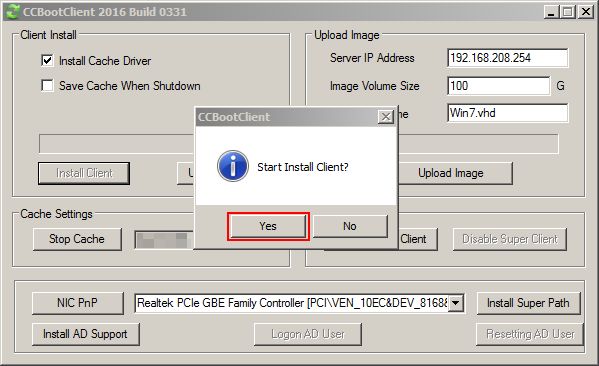Click the Install AD Support button
Image resolution: width=599 pixels, height=366 pixels.
[86, 334]
